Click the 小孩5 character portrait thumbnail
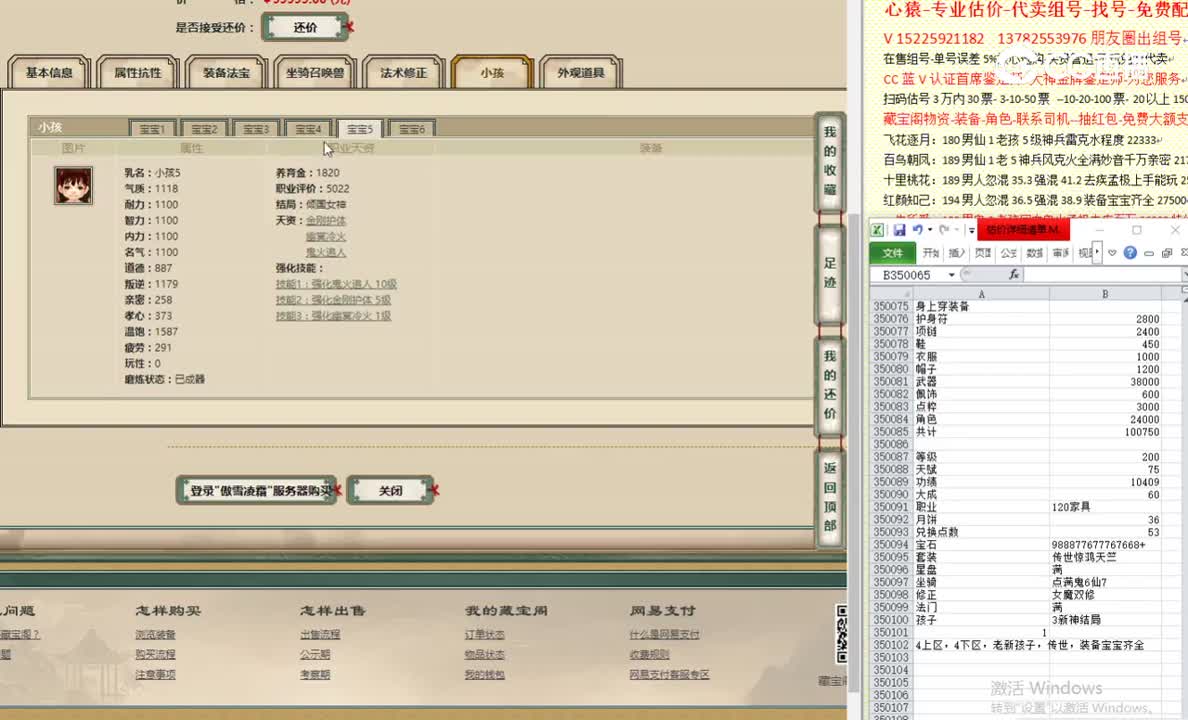 72,186
